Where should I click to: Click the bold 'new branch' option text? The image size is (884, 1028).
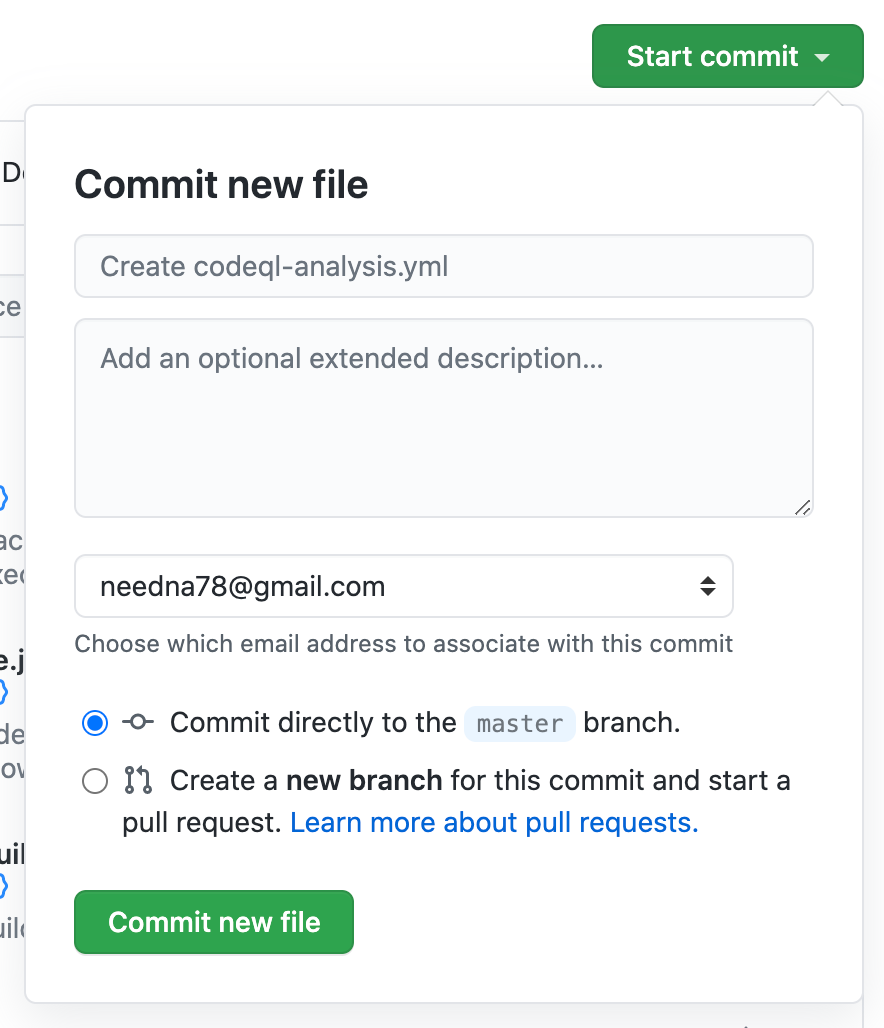tap(364, 780)
